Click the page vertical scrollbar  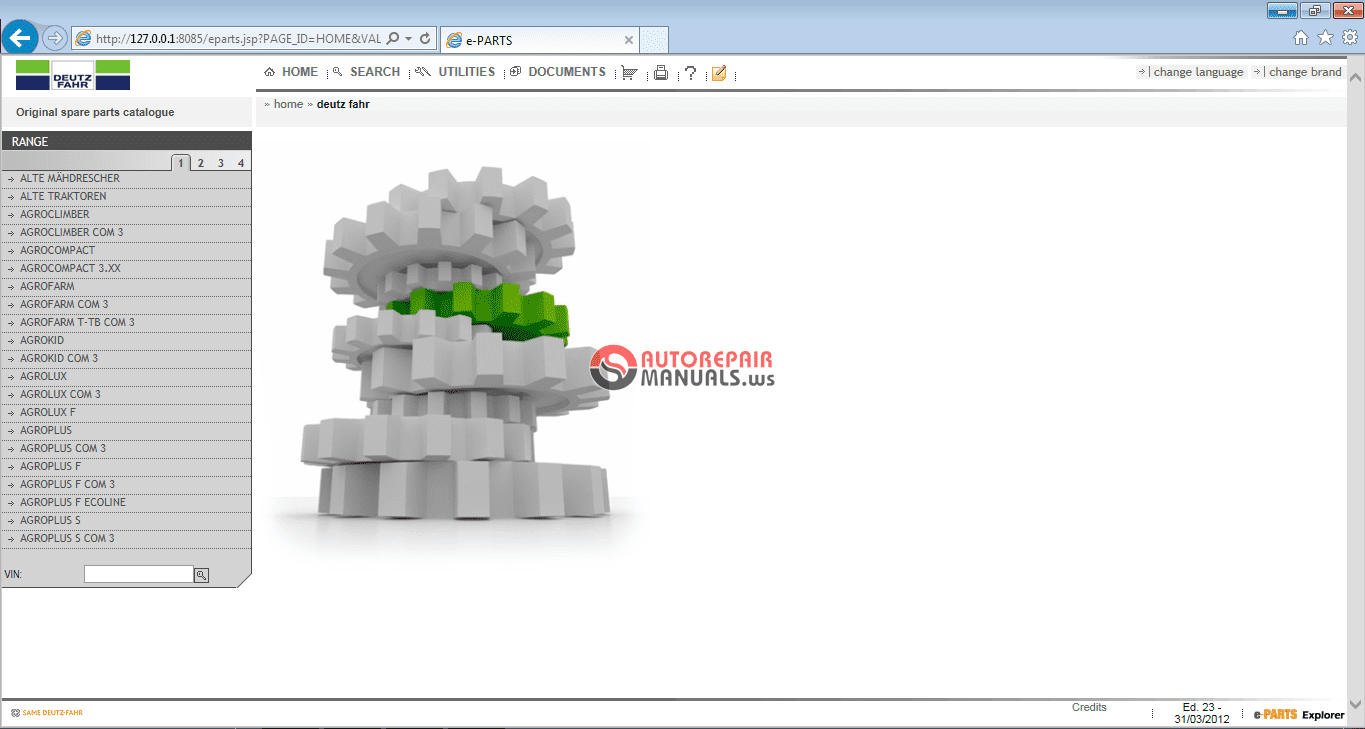point(1356,390)
